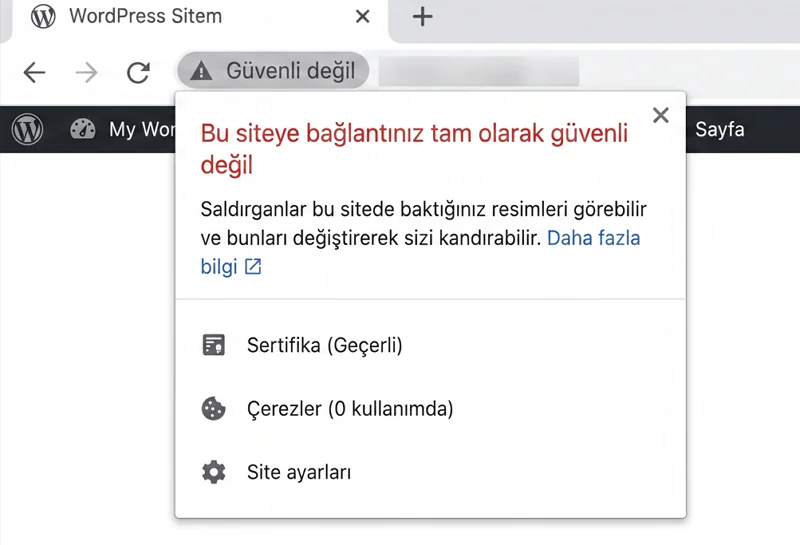The height and width of the screenshot is (545, 800).
Task: Click the blurred URL address field
Action: coord(479,71)
